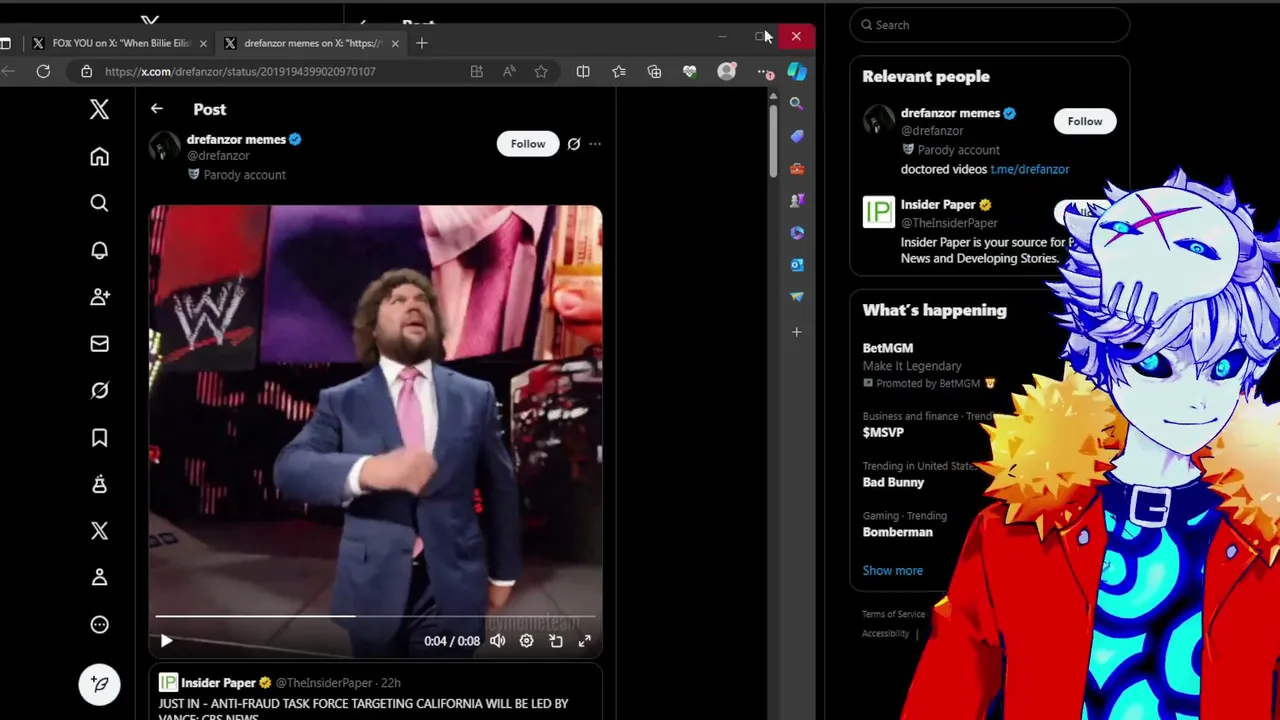Open Bookmarks icon in X sidebar

[99, 438]
